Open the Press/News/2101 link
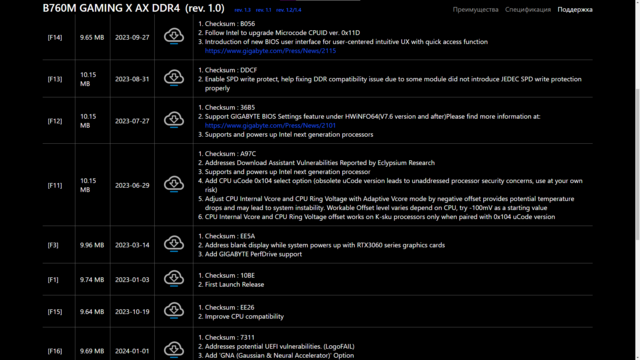 pyautogui.click(x=270, y=125)
